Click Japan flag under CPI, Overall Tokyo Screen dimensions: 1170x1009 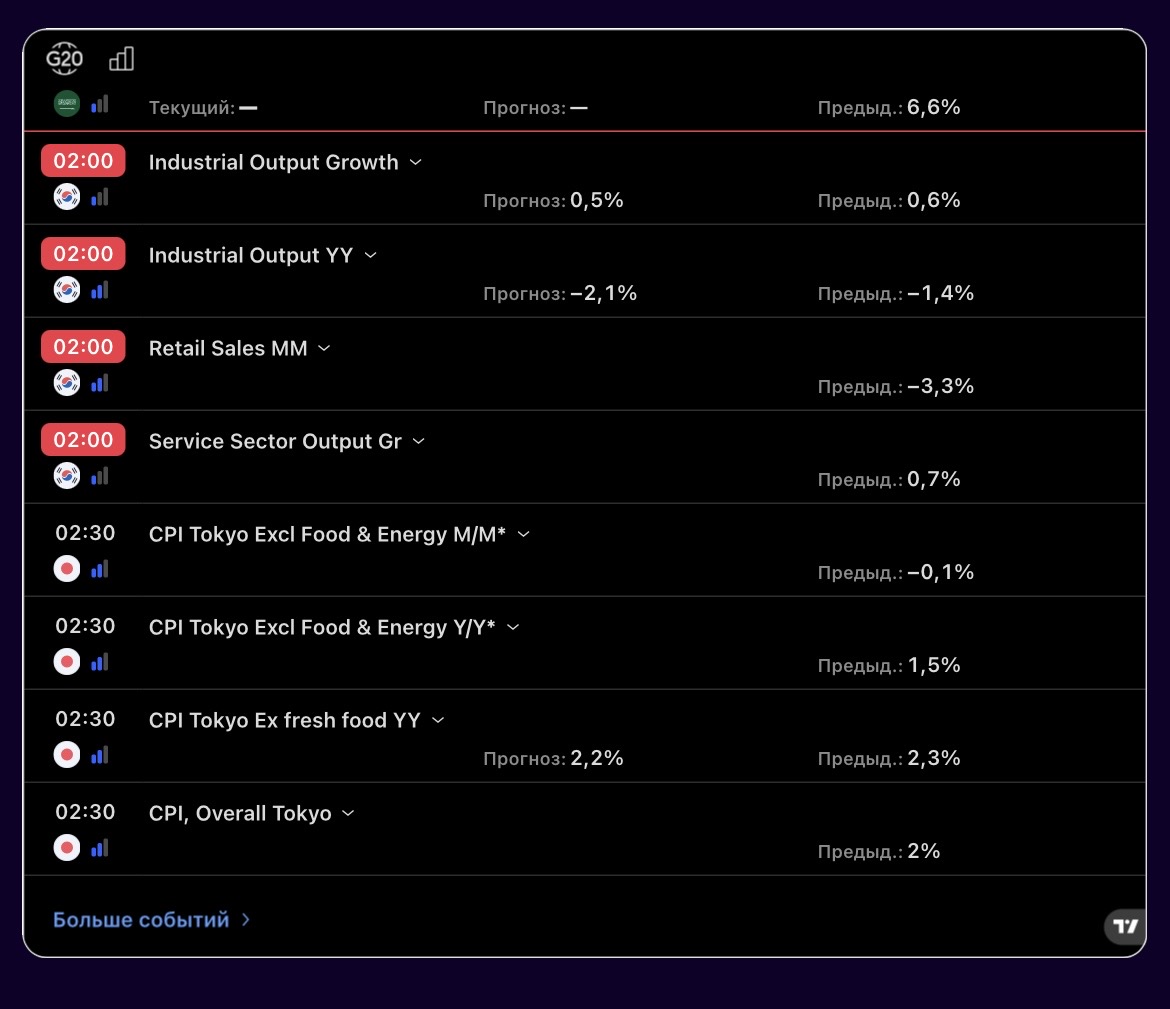[67, 848]
